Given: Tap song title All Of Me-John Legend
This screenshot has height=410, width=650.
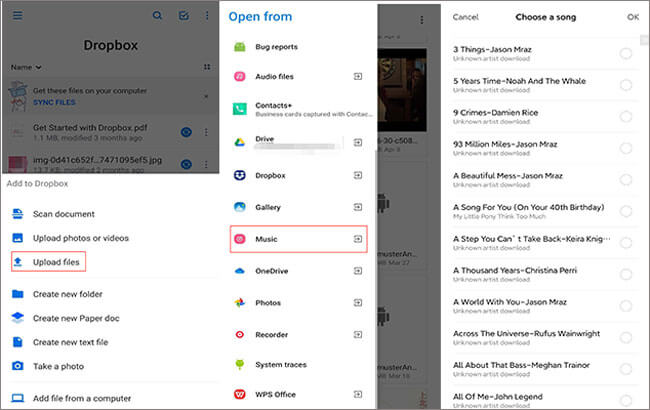Looking at the screenshot, I should [x=497, y=396].
